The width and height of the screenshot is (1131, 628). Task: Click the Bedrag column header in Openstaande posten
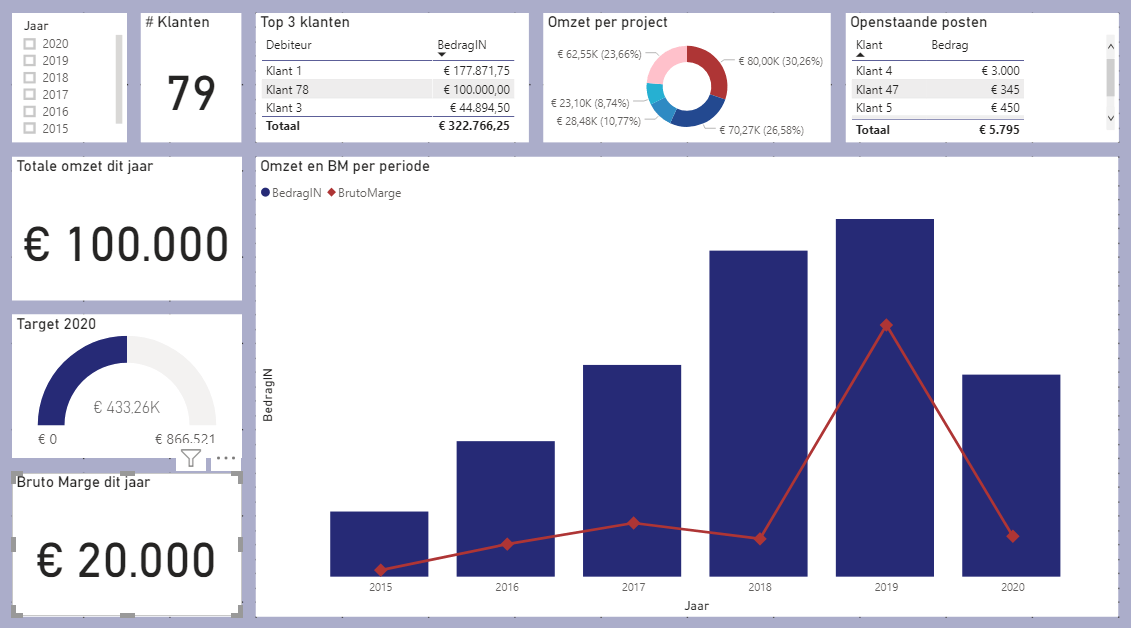[949, 45]
